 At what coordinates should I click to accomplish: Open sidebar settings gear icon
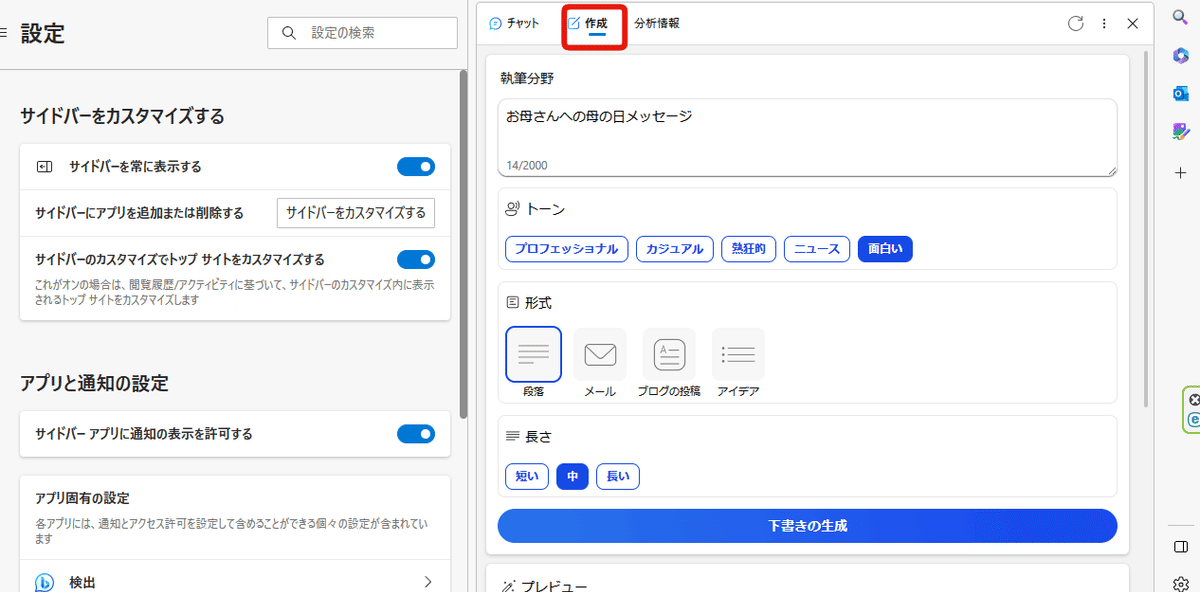[1180, 583]
